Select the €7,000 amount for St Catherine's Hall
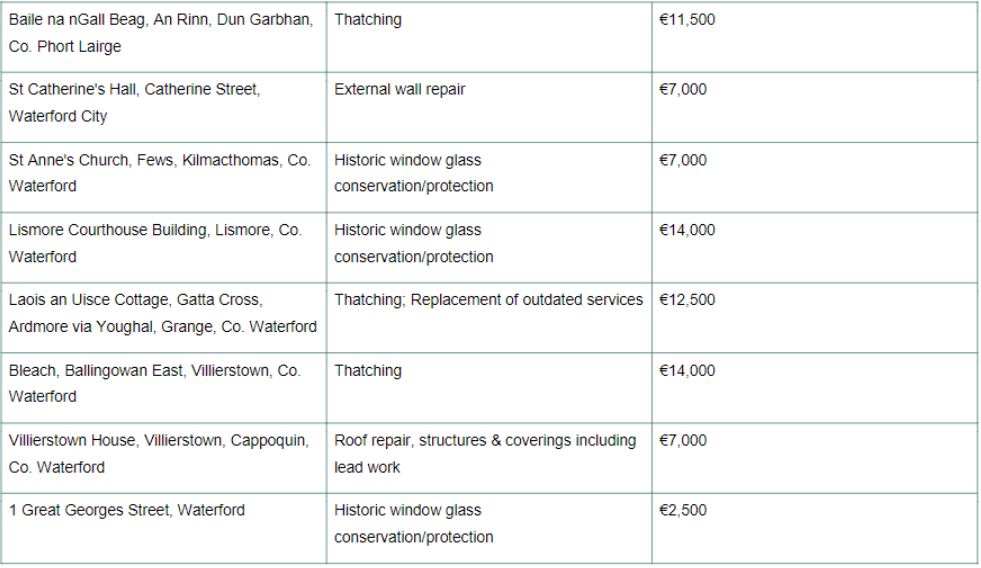Image resolution: width=981 pixels, height=568 pixels. pyautogui.click(x=684, y=90)
